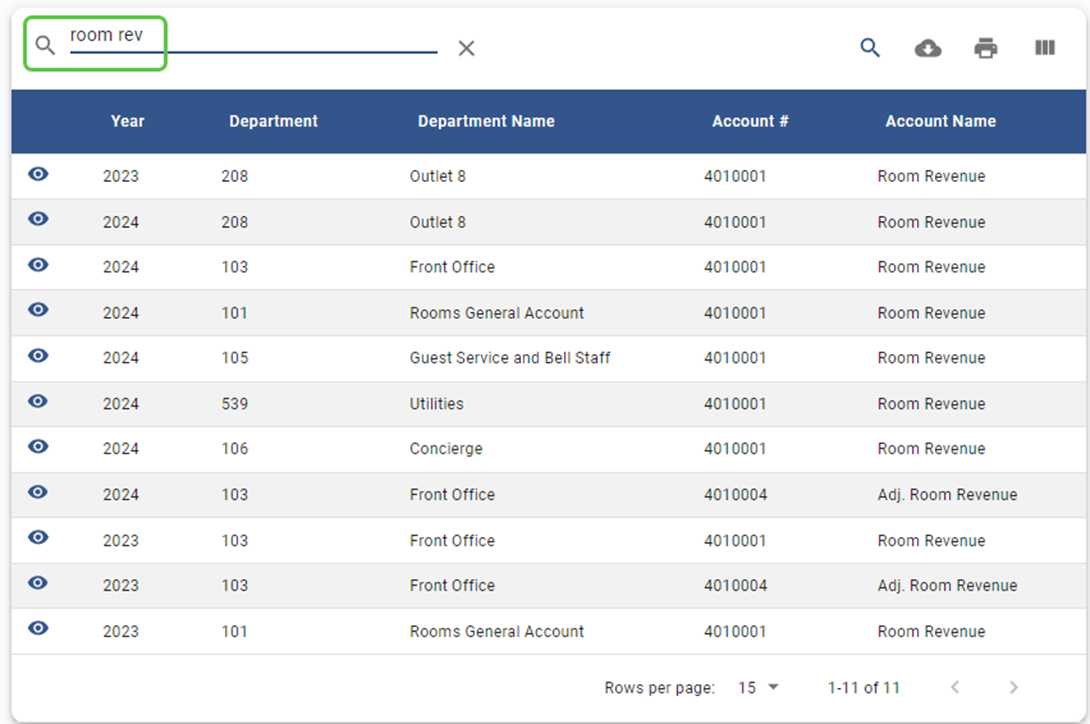This screenshot has height=724, width=1090.
Task: Click the eye icon for the Utilities row
Action: [38, 401]
